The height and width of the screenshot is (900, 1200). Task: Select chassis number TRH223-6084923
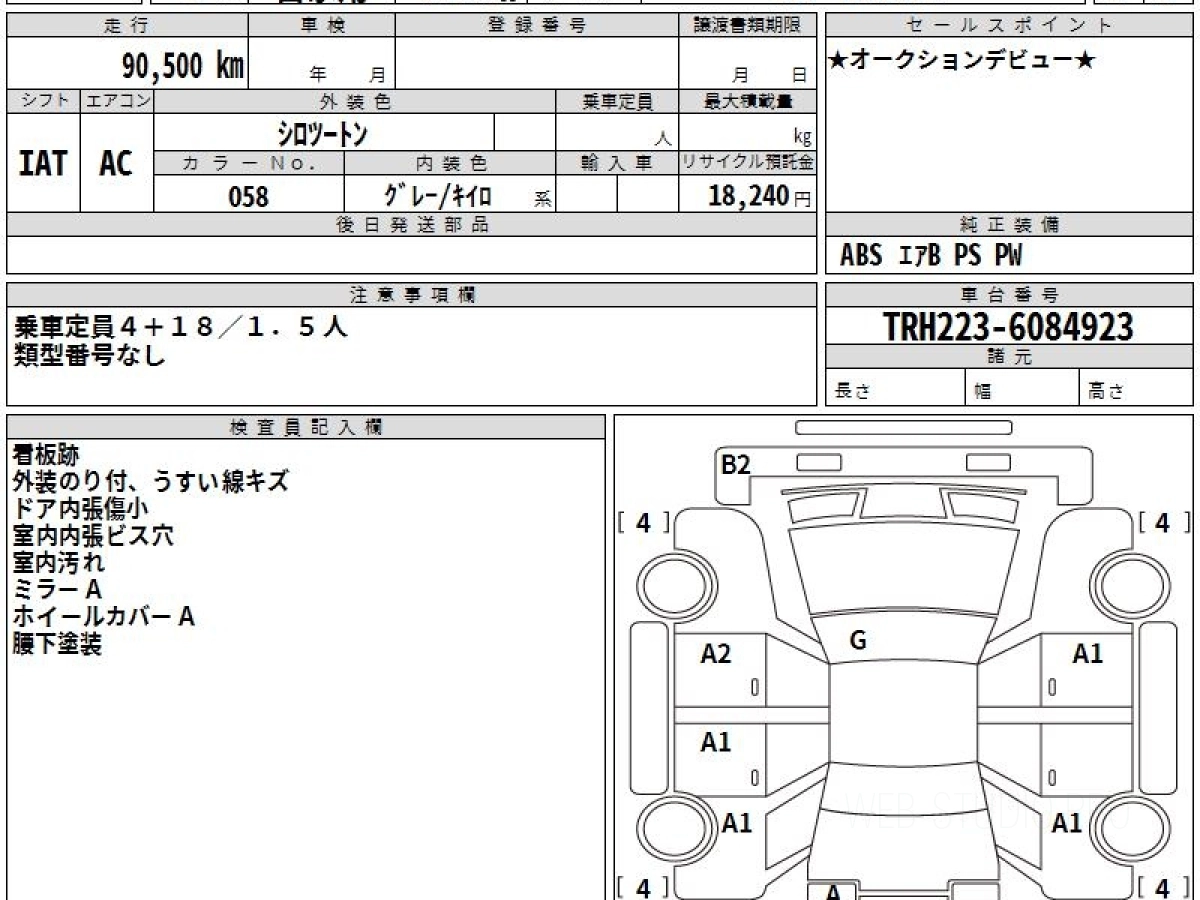tap(1008, 326)
